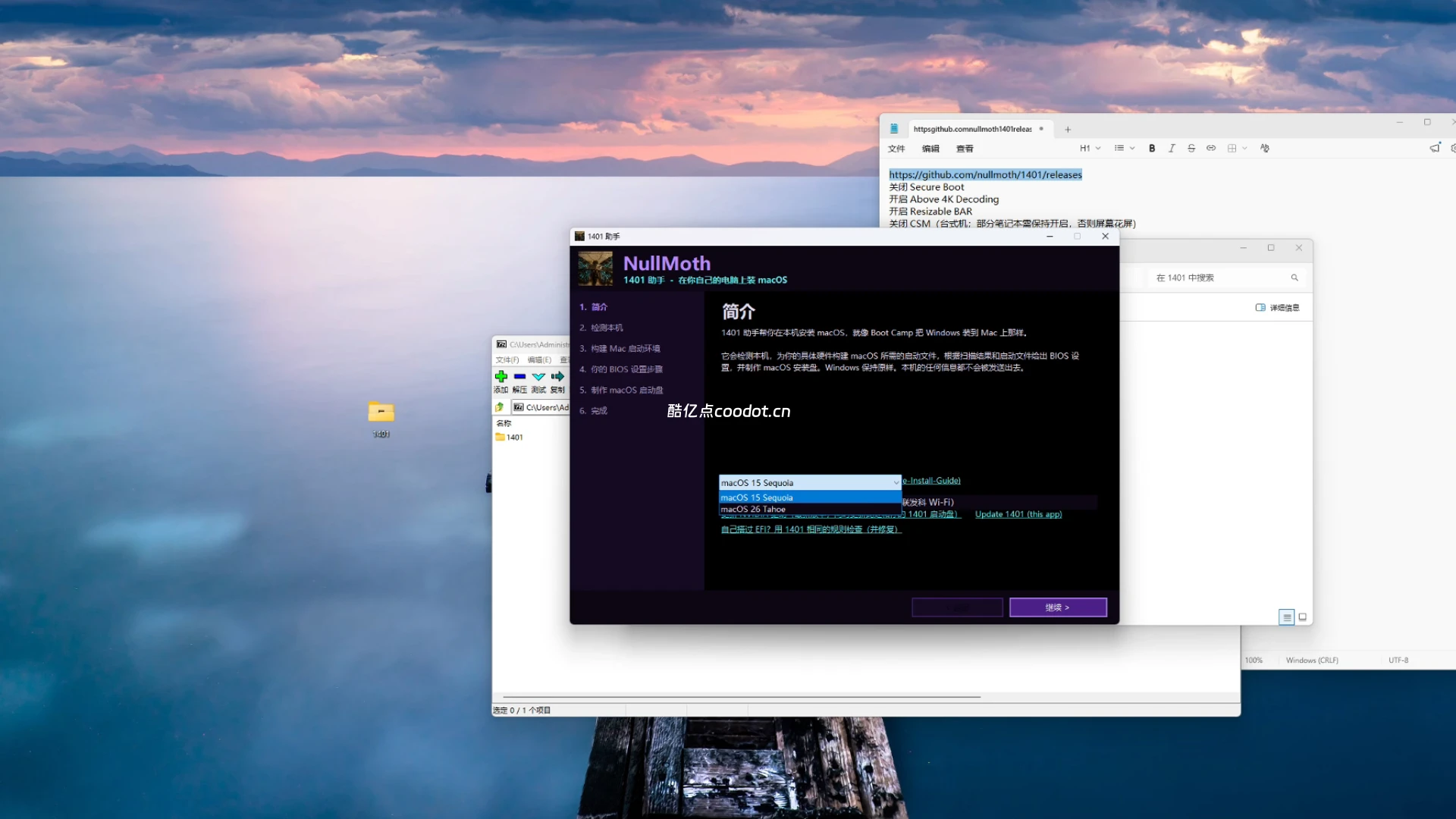Open the 查看 menu in Notepad

(965, 149)
